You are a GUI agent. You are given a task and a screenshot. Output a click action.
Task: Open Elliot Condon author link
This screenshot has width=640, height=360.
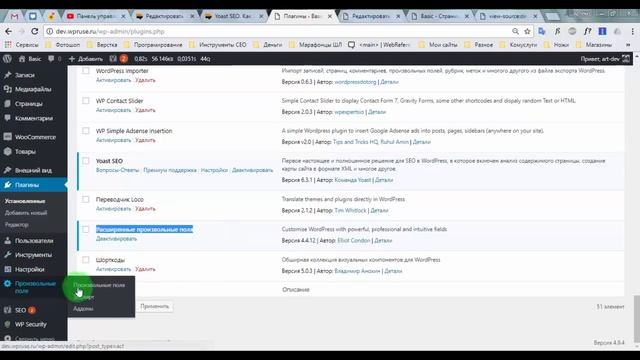(x=353, y=240)
